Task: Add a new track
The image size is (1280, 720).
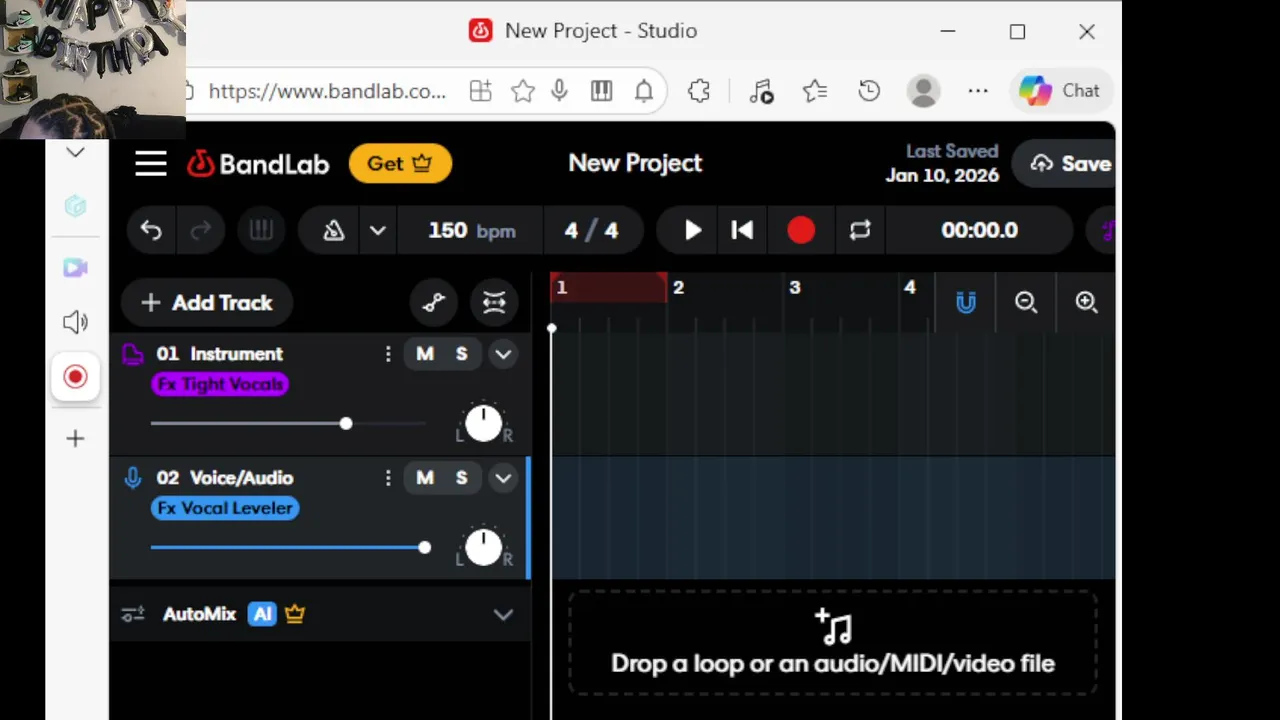Action: 207,303
